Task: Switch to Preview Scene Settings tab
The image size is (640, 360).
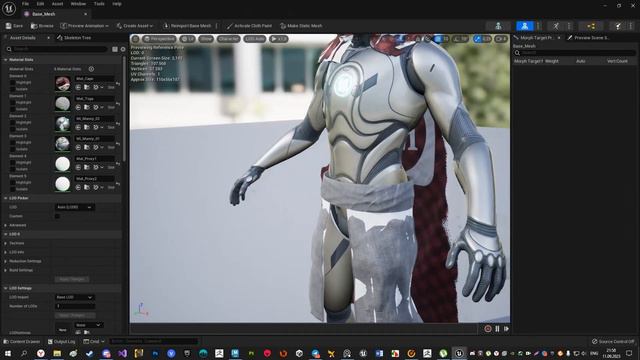Action: point(591,38)
